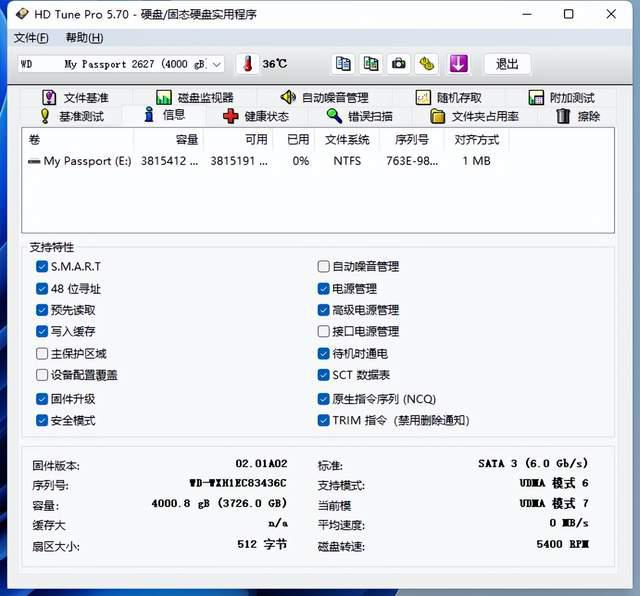
Task: Click the red thermometer temperature icon
Action: (247, 64)
